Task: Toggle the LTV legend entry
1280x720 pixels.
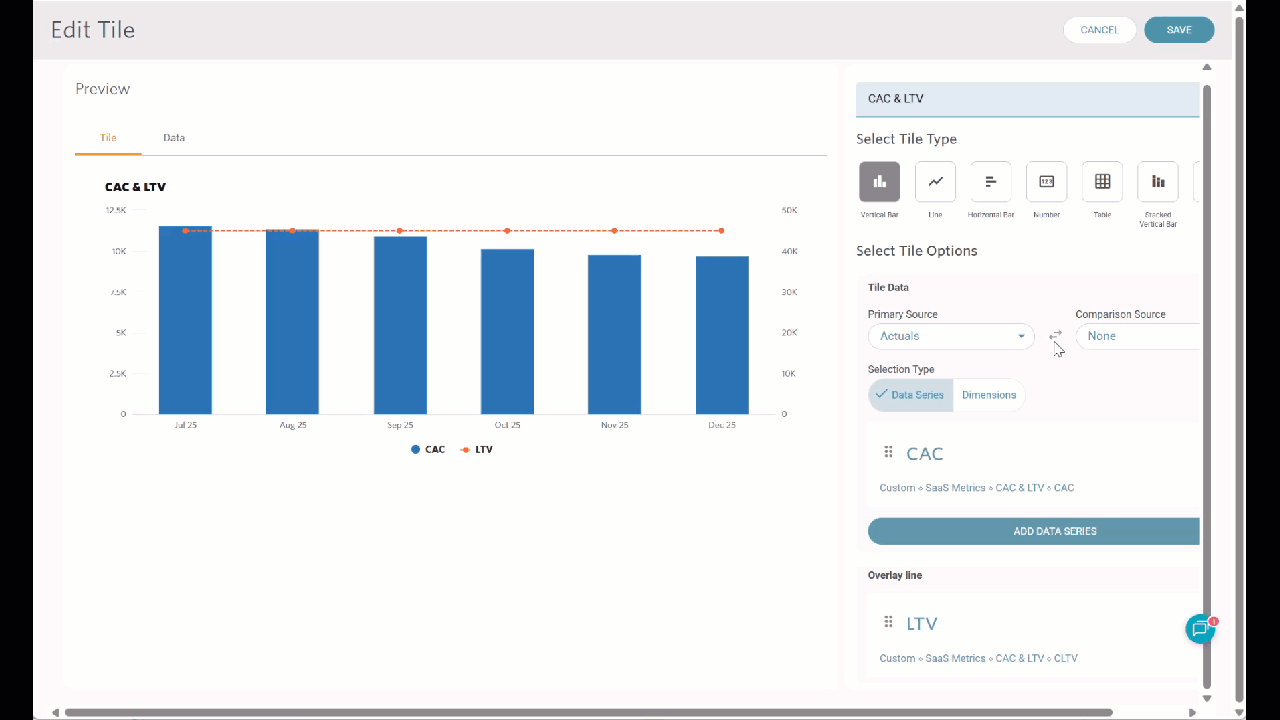Action: click(477, 450)
